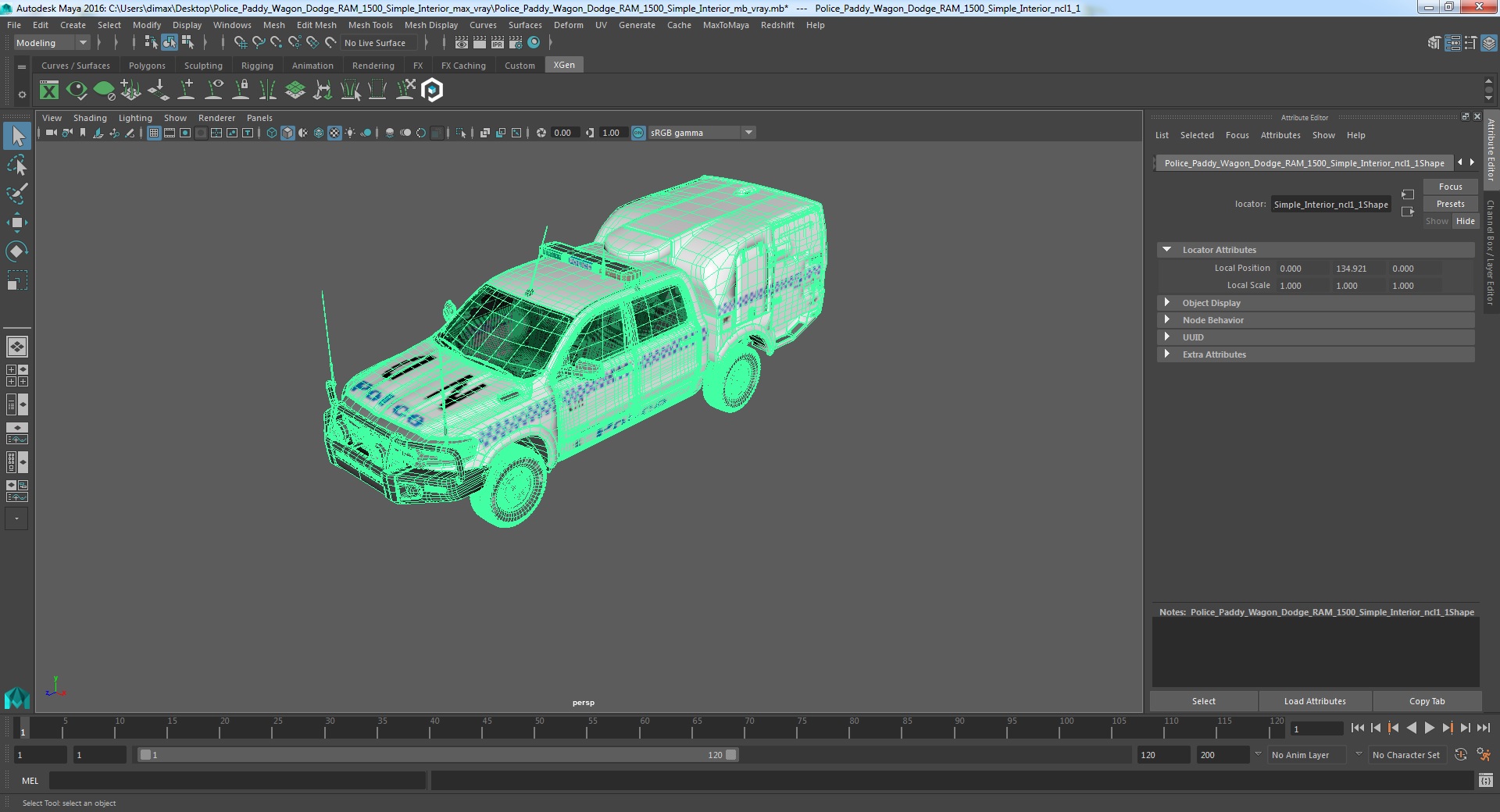Image resolution: width=1500 pixels, height=812 pixels.
Task: Click snap to grids icon
Action: pyautogui.click(x=241, y=43)
